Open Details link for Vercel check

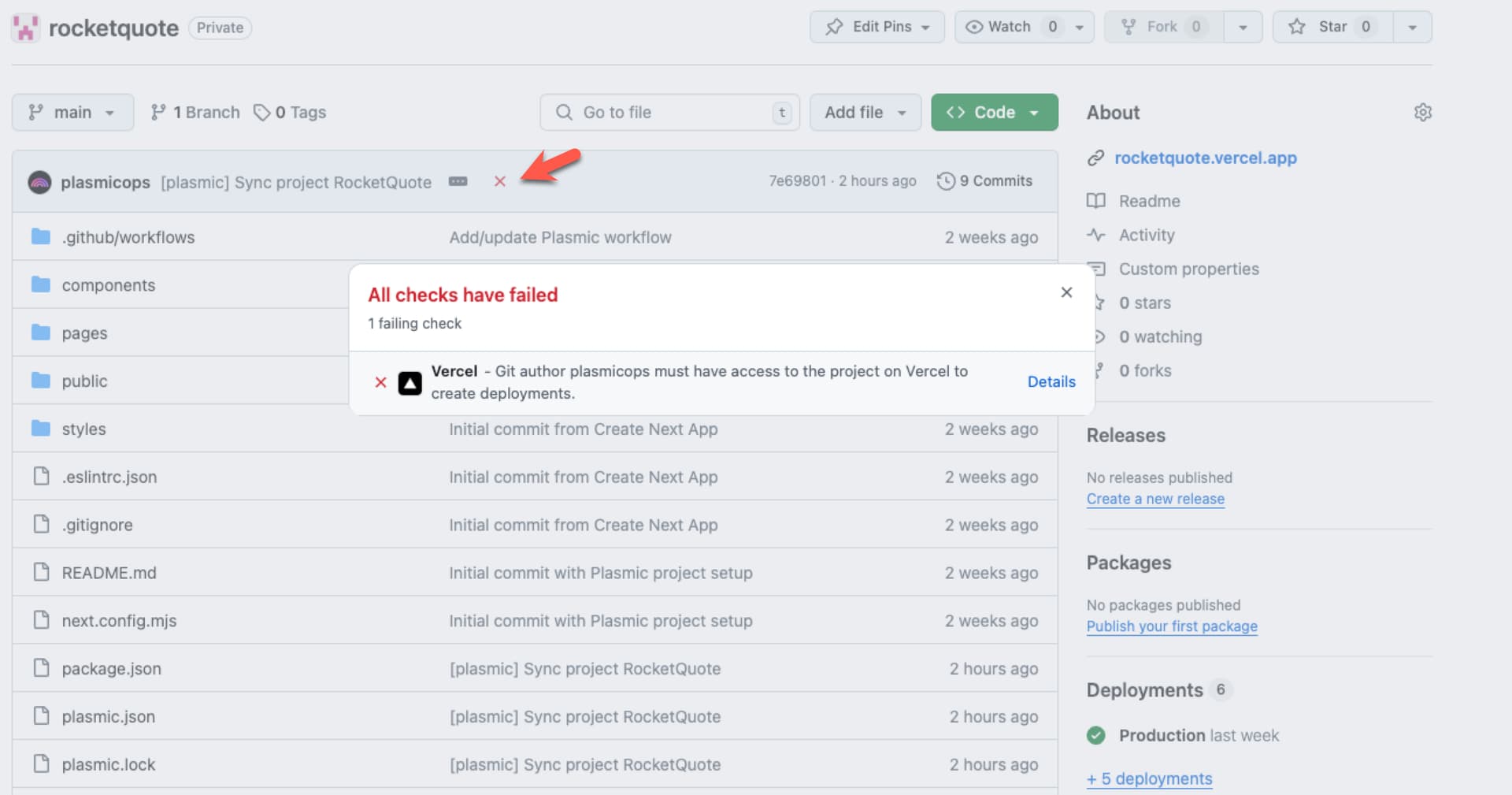[x=1051, y=382]
